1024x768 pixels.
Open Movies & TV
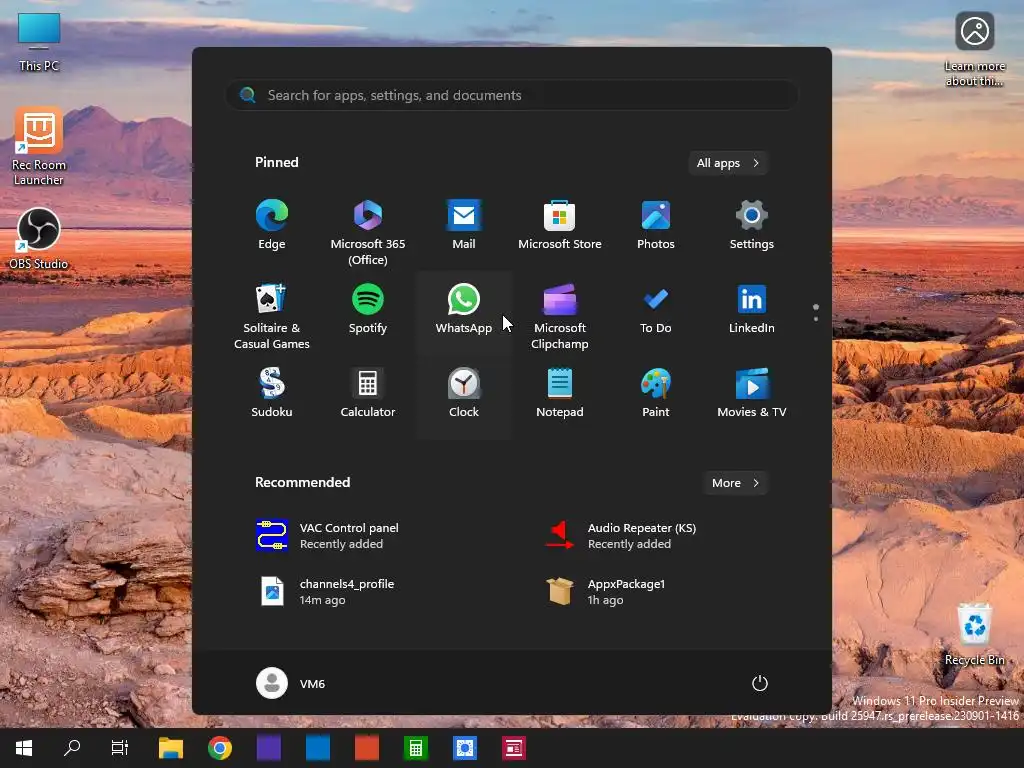tap(752, 393)
